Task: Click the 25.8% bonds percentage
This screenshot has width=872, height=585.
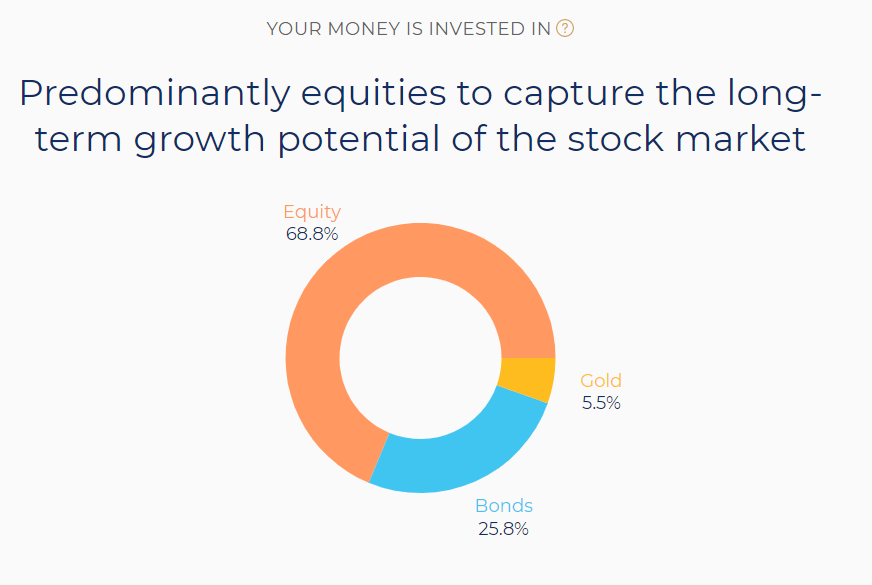Action: (x=503, y=528)
